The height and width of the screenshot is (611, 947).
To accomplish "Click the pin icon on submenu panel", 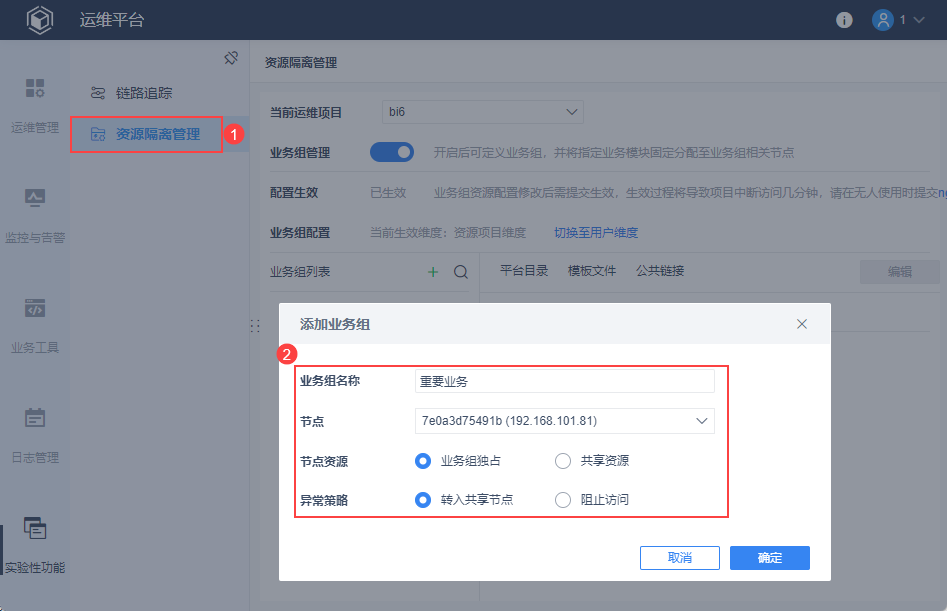I will [231, 58].
